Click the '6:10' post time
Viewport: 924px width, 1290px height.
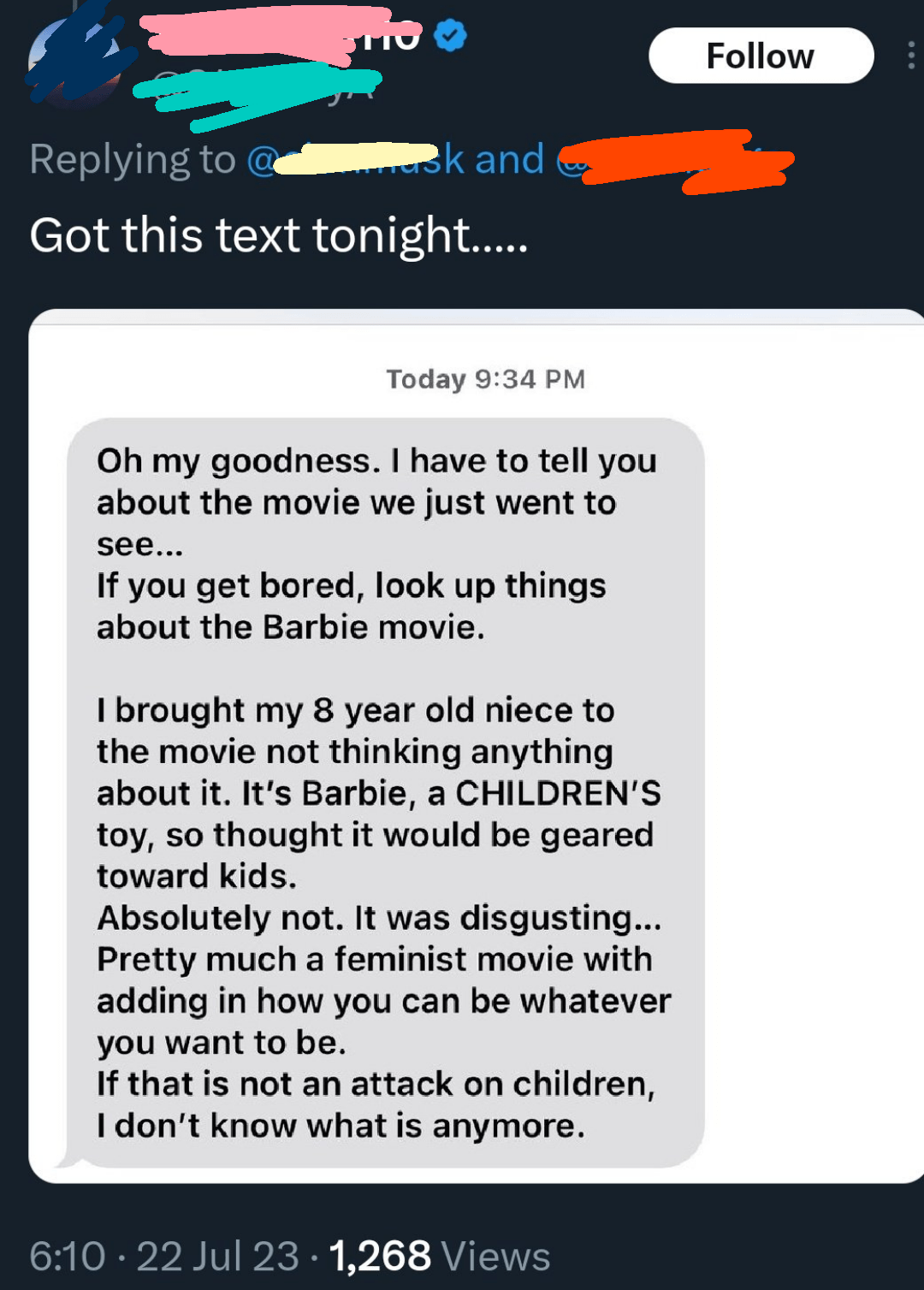pyautogui.click(x=67, y=1256)
